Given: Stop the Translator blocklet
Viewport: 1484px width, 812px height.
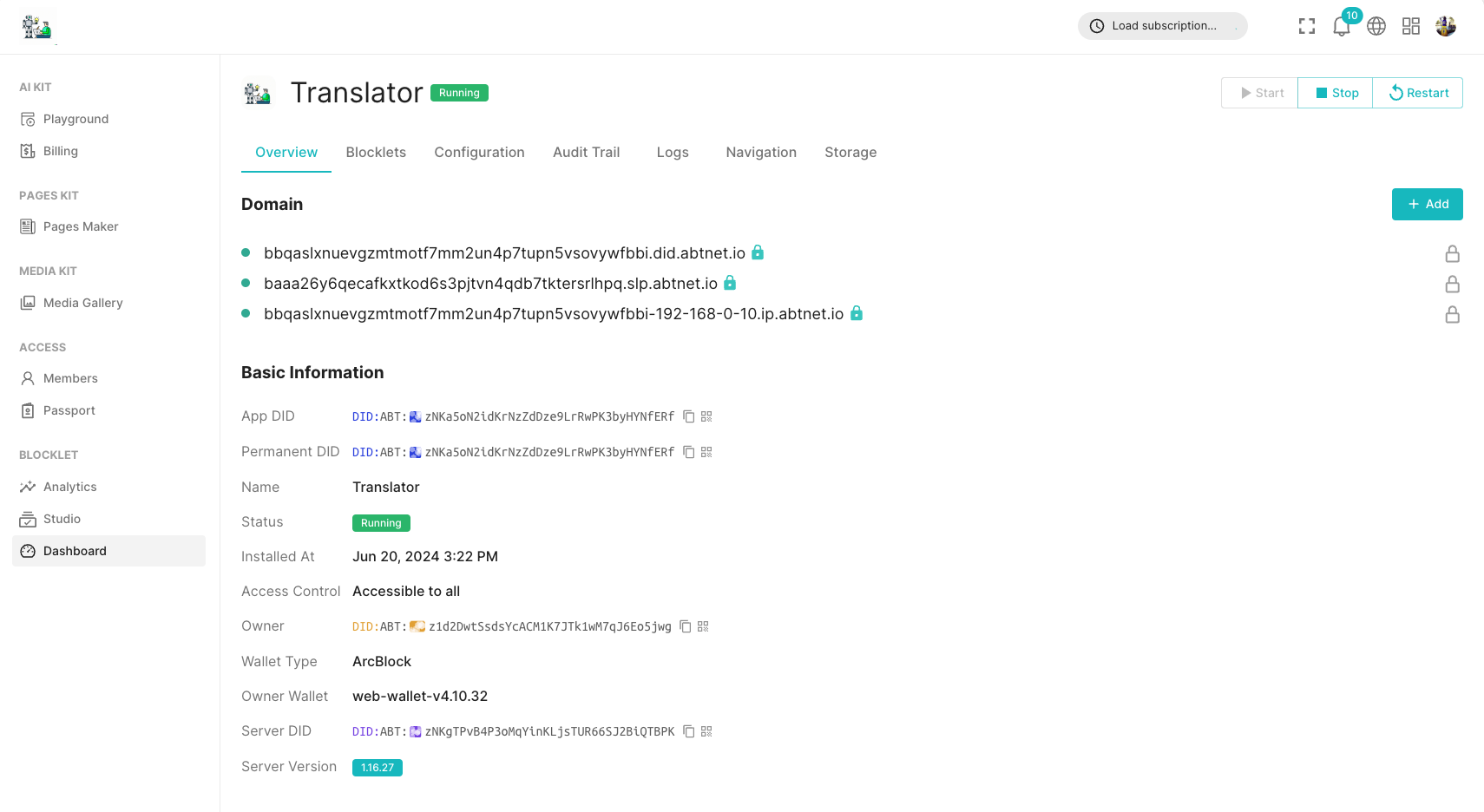Looking at the screenshot, I should (1336, 93).
